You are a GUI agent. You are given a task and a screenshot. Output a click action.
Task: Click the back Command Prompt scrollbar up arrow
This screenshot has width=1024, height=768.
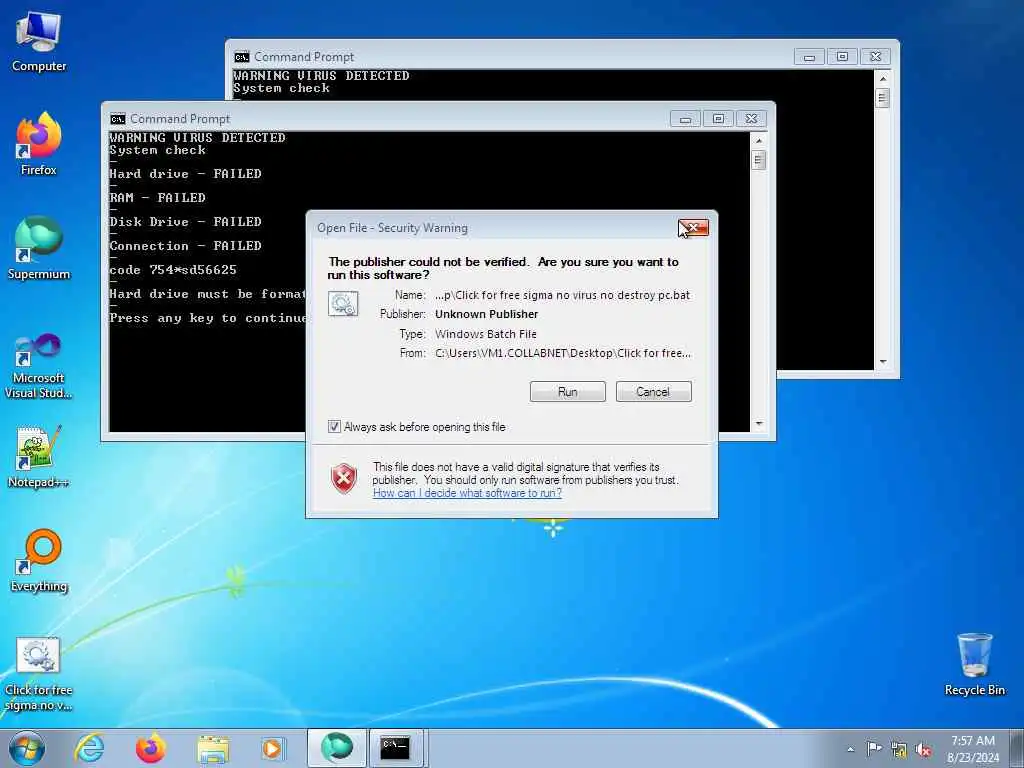click(883, 78)
